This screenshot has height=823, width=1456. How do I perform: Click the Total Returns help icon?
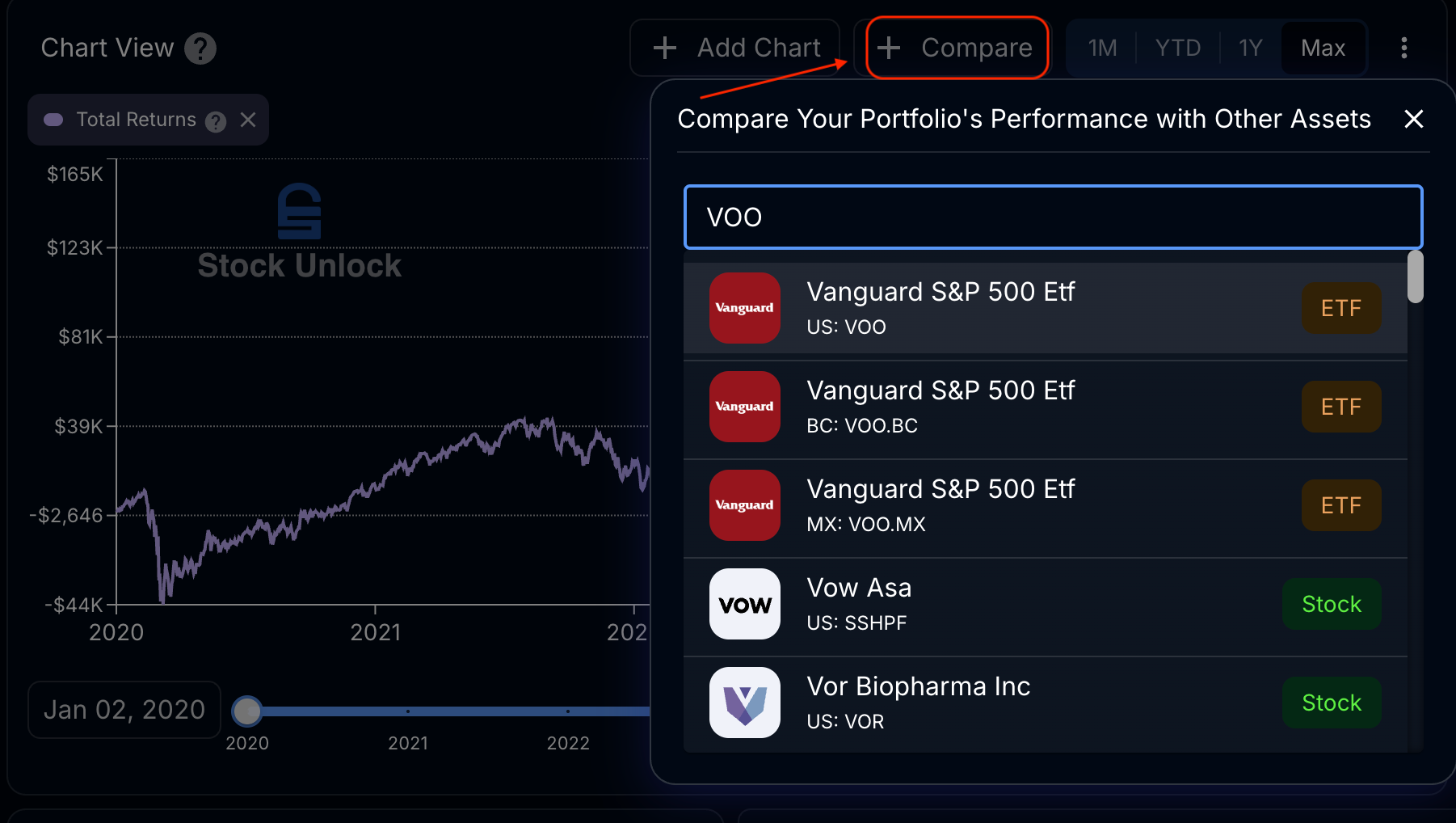click(x=216, y=121)
